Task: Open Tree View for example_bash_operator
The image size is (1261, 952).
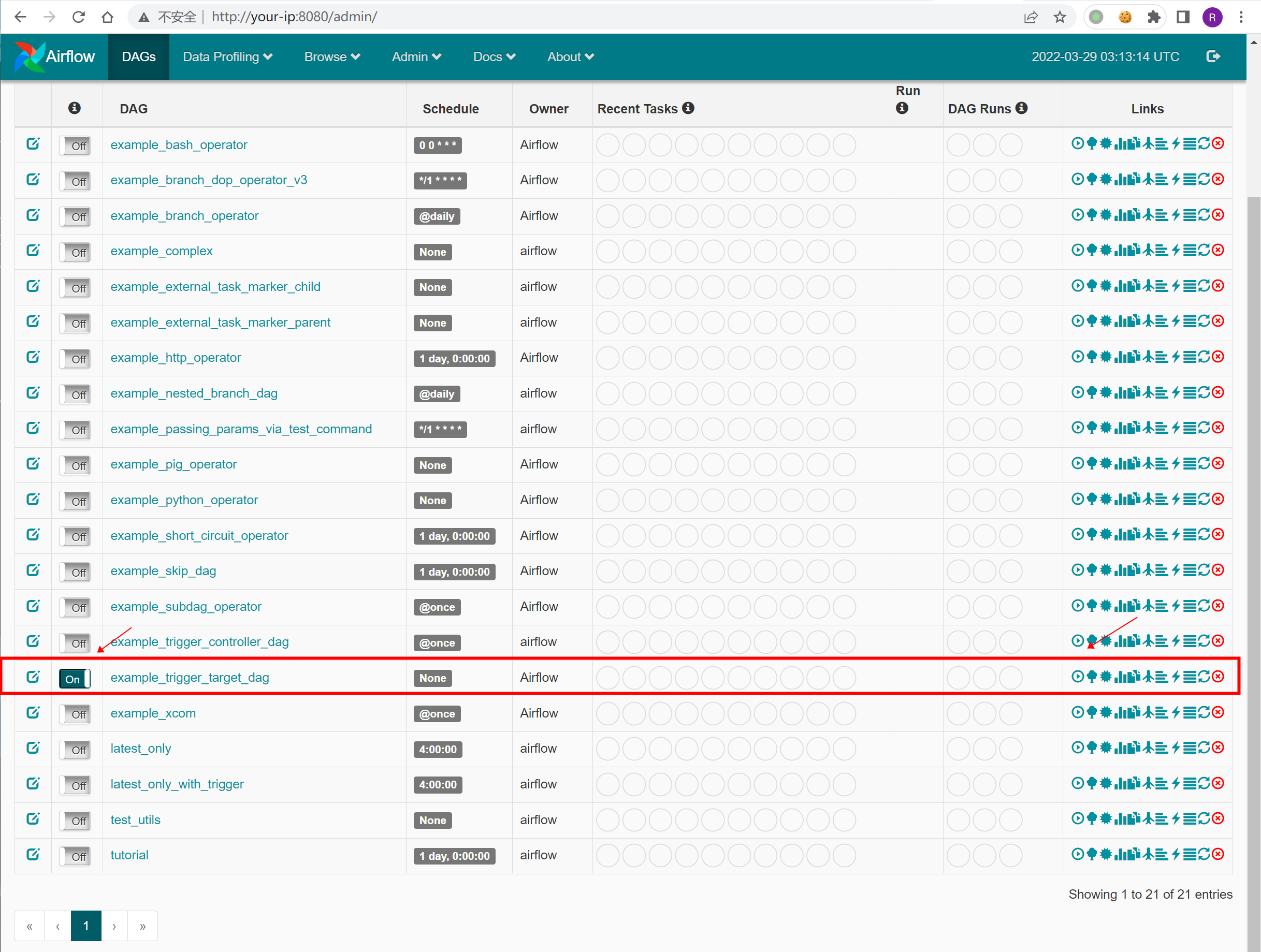Action: (1091, 143)
